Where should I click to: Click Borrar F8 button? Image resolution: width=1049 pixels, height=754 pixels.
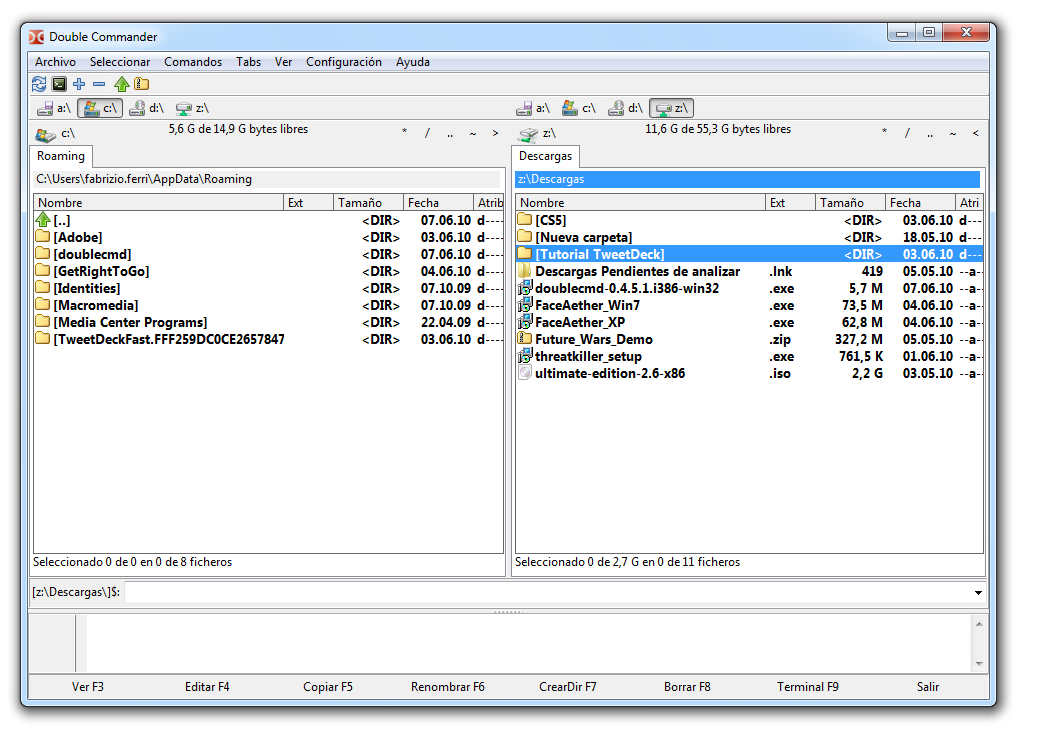coord(687,686)
